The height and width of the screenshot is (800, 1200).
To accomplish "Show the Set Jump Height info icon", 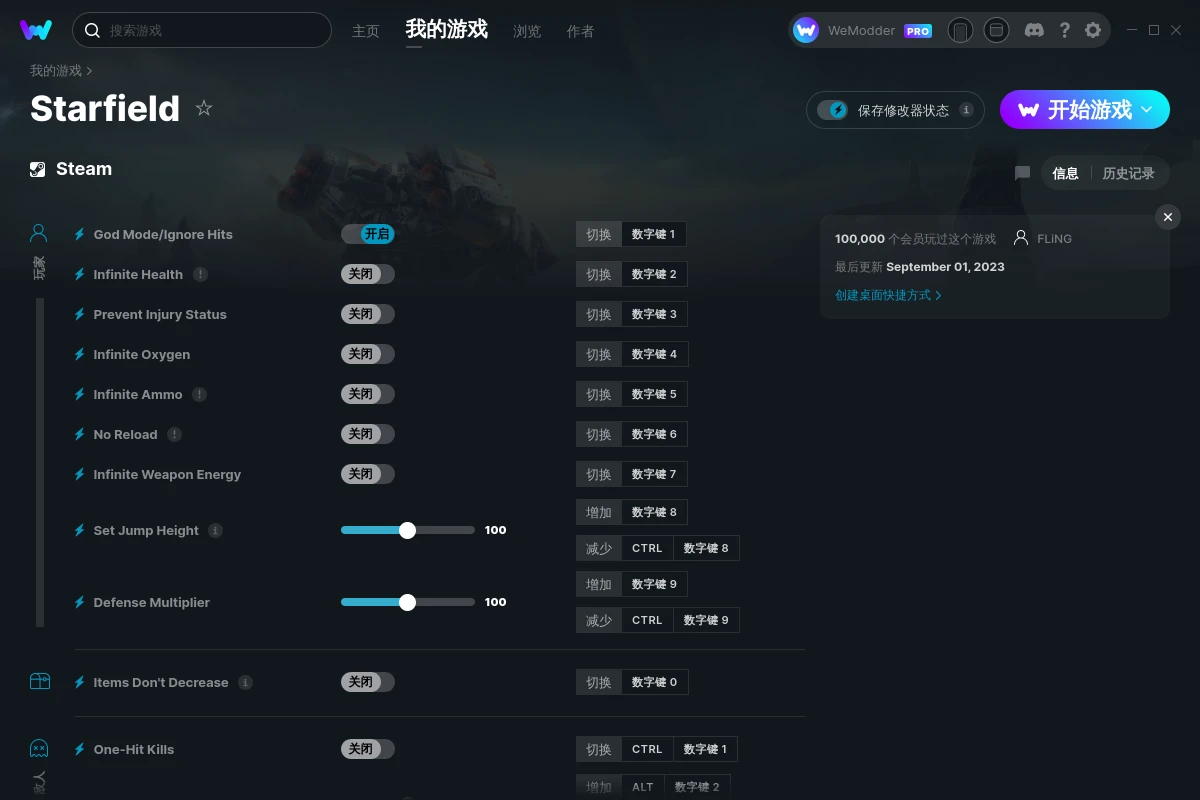I will click(x=216, y=530).
